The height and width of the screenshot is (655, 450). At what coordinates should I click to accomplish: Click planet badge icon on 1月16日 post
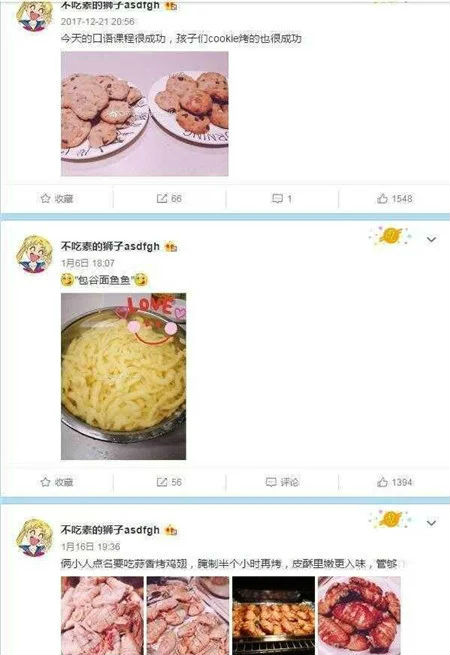click(390, 519)
